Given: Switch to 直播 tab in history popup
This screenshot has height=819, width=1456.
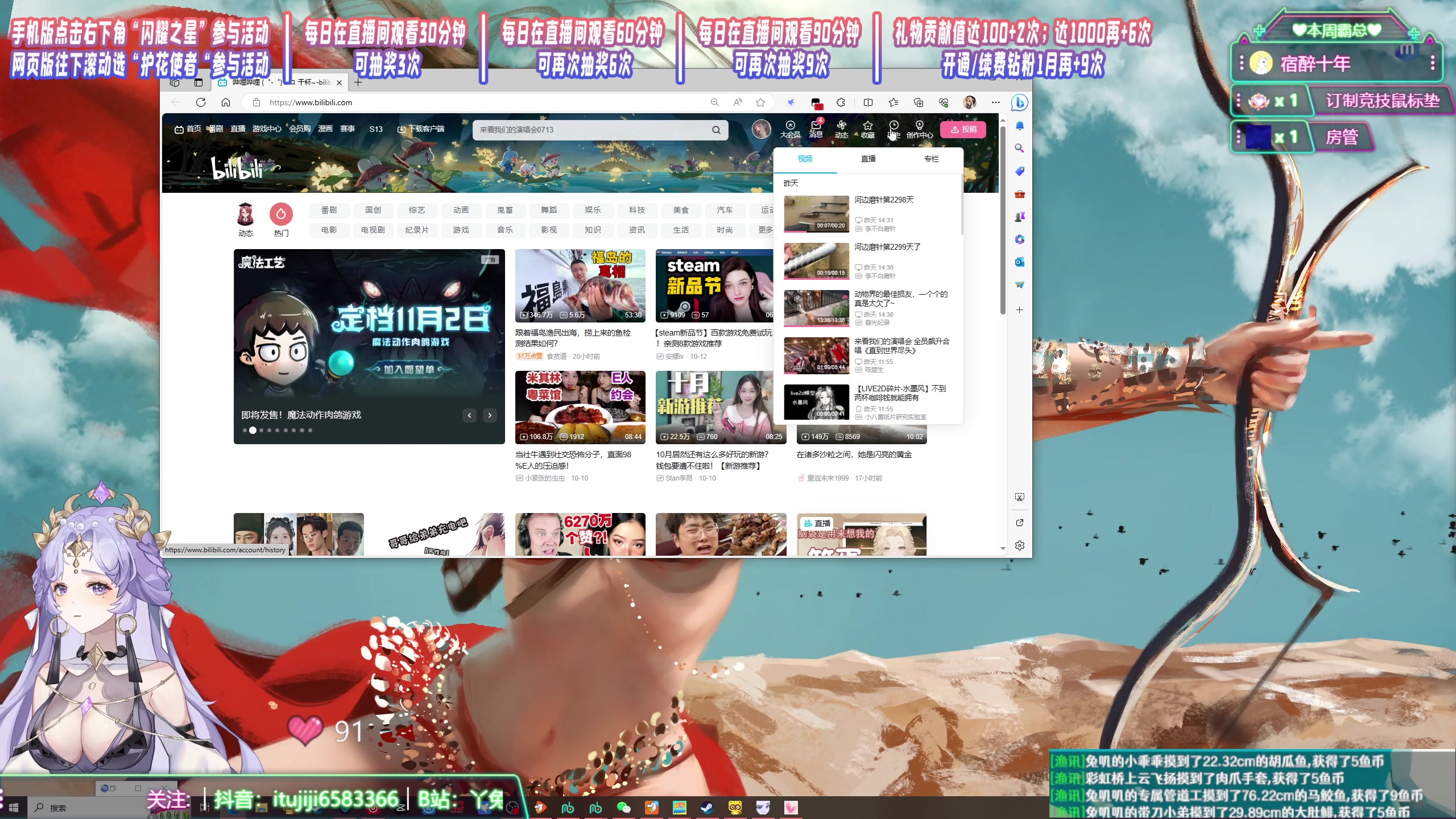Looking at the screenshot, I should coord(868,159).
